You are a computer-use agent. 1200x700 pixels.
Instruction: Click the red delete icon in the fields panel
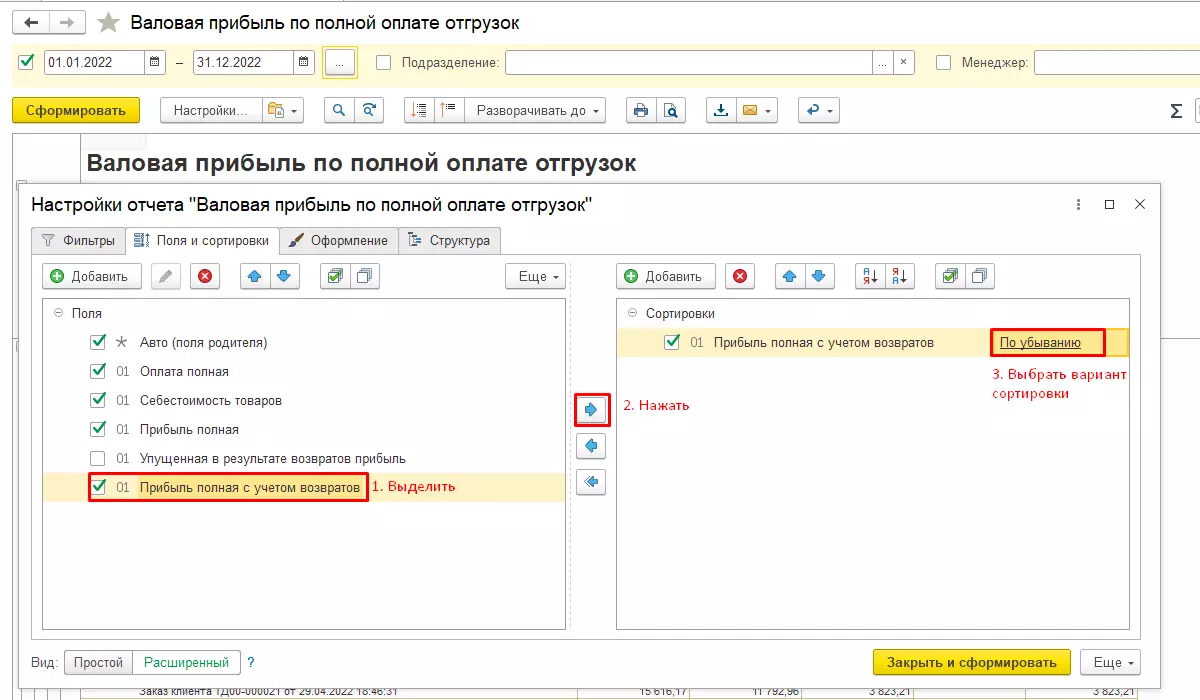tap(205, 276)
